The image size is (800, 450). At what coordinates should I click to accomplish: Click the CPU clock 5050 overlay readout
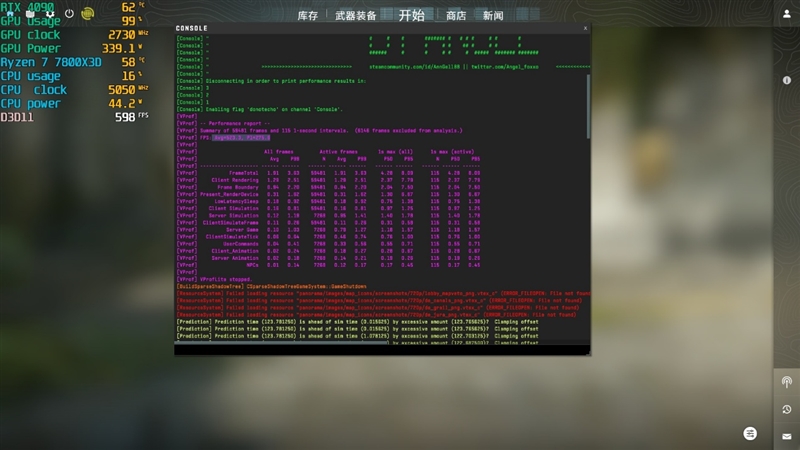tap(74, 90)
